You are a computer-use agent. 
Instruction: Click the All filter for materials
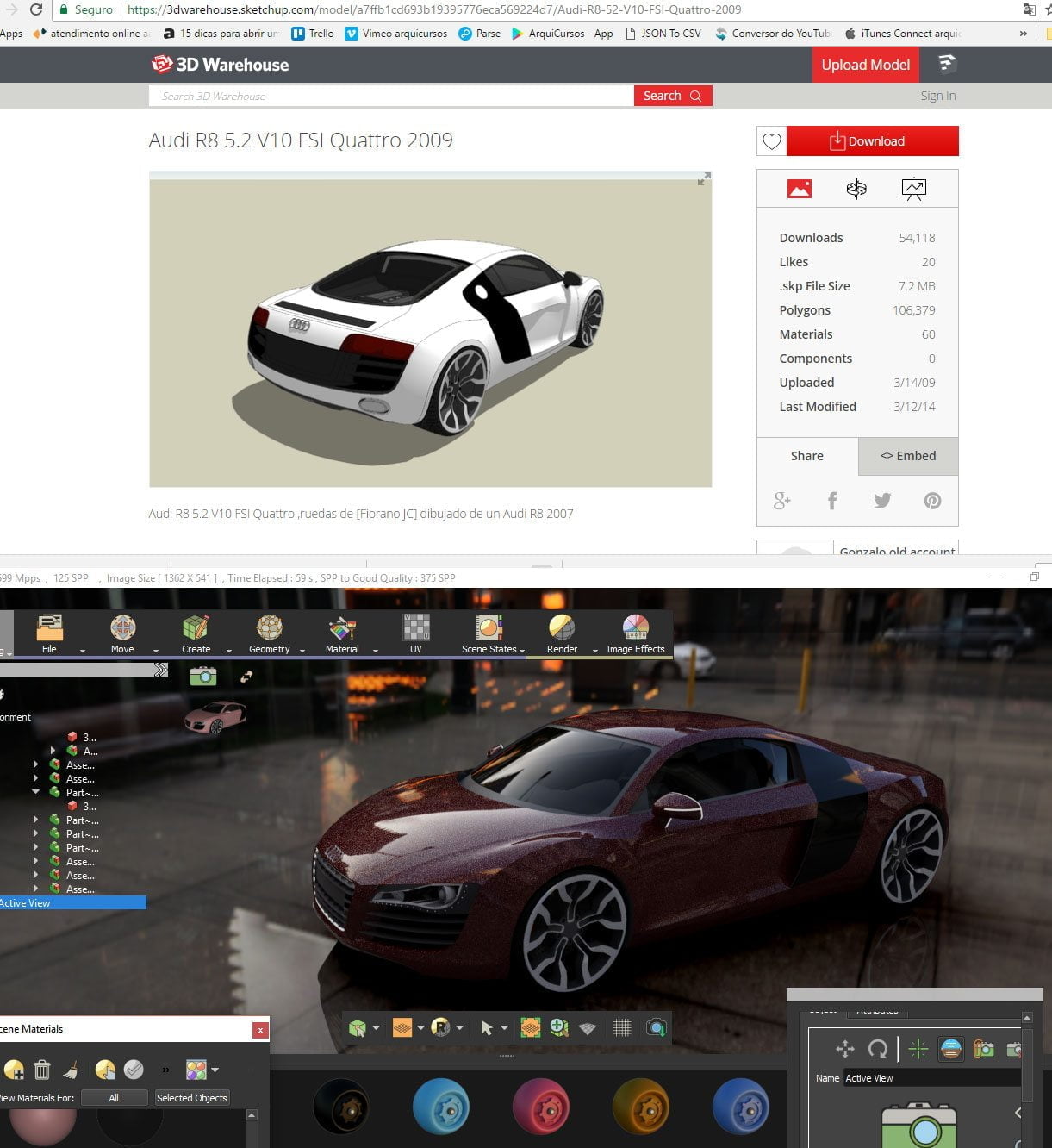click(x=114, y=1098)
